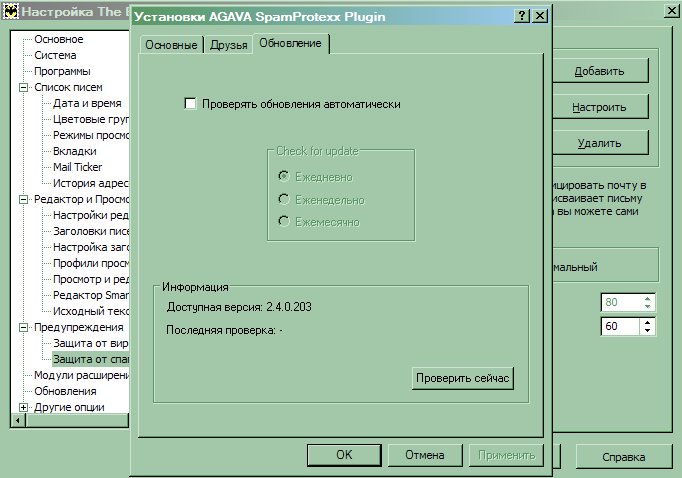Collapse the Список писем tree node
Image resolution: width=682 pixels, height=478 pixels.
pyautogui.click(x=23, y=87)
